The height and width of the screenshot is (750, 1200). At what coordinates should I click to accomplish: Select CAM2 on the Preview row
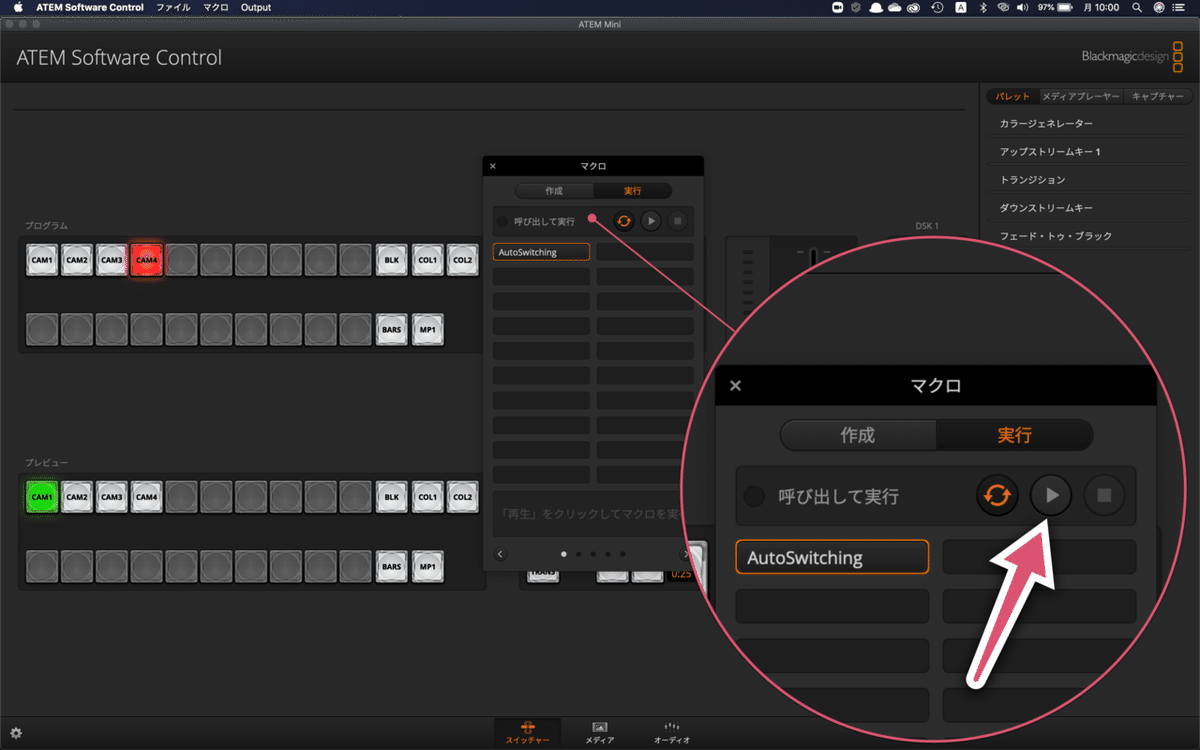tap(77, 497)
